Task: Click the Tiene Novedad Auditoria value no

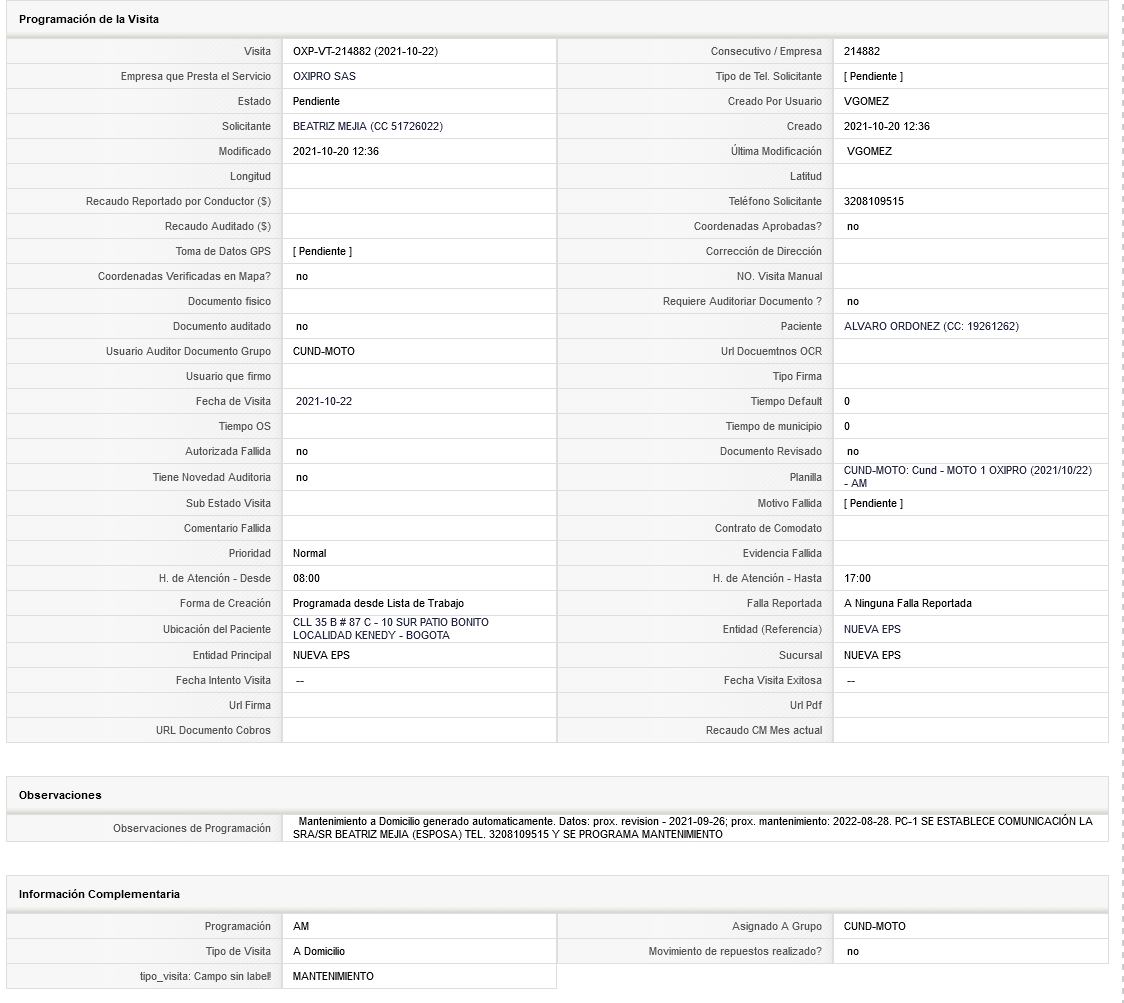Action: pos(302,477)
